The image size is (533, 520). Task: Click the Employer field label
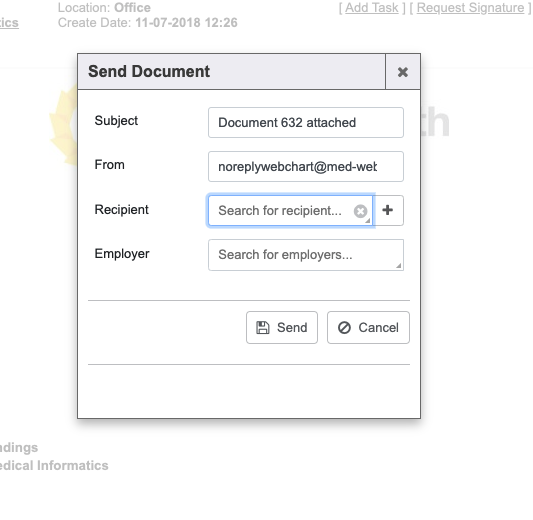[x=122, y=254]
